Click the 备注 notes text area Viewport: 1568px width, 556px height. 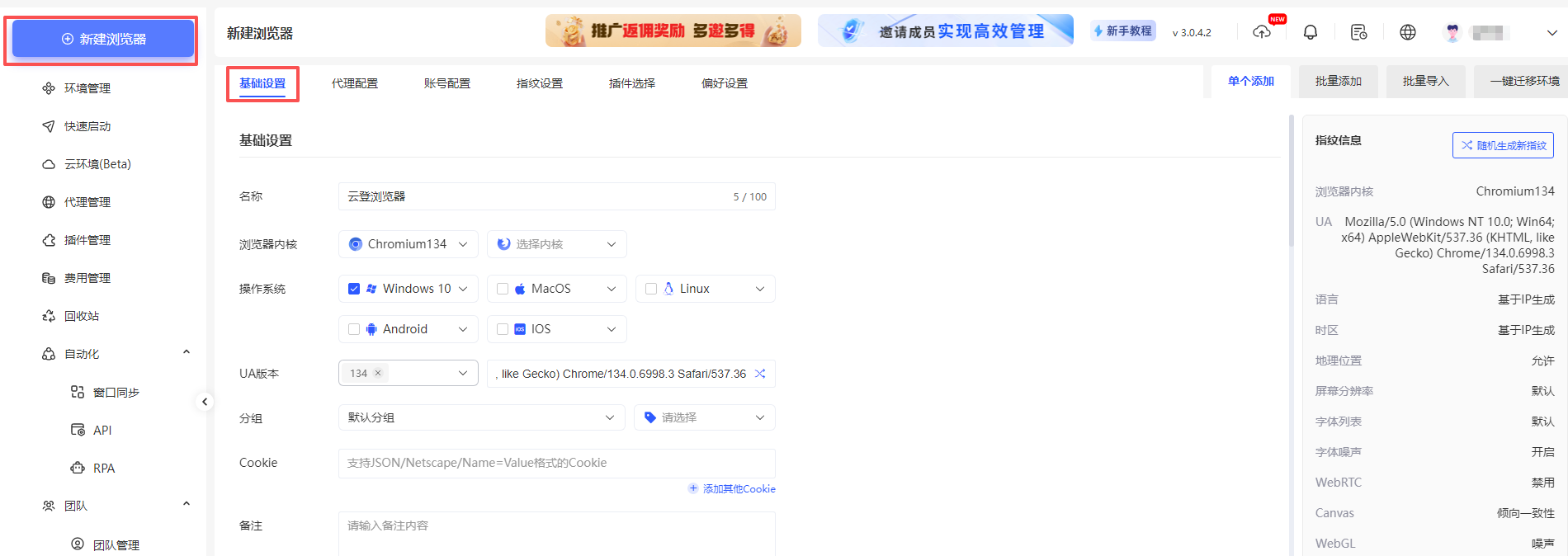557,534
